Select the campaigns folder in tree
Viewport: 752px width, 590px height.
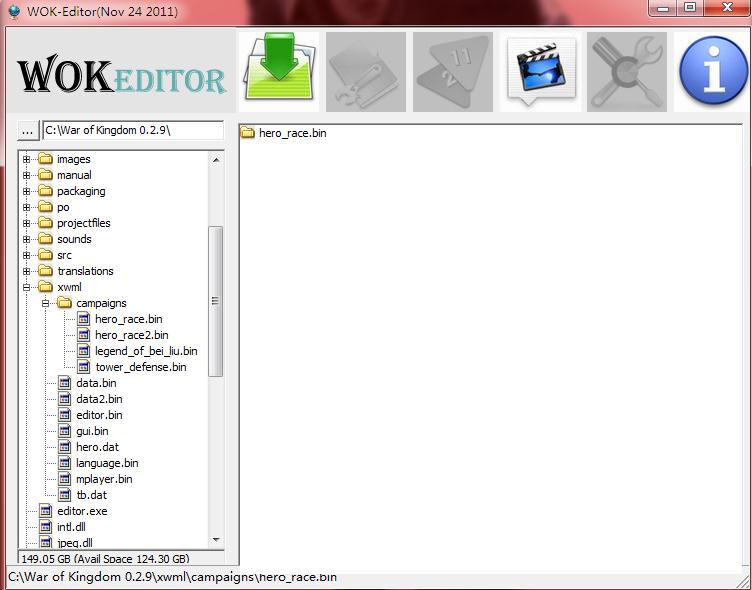click(101, 303)
